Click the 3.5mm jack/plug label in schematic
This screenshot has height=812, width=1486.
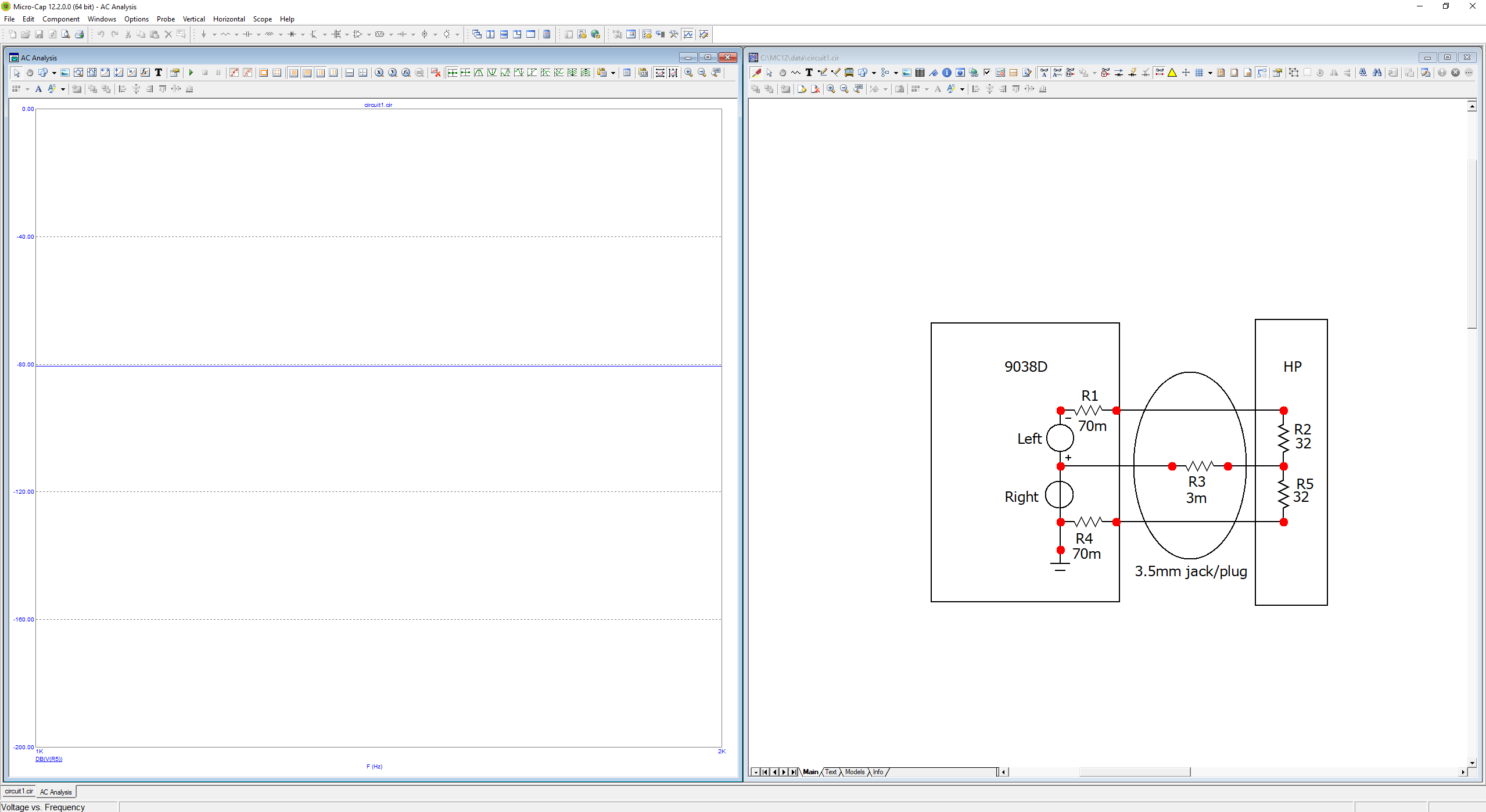pyautogui.click(x=1191, y=571)
